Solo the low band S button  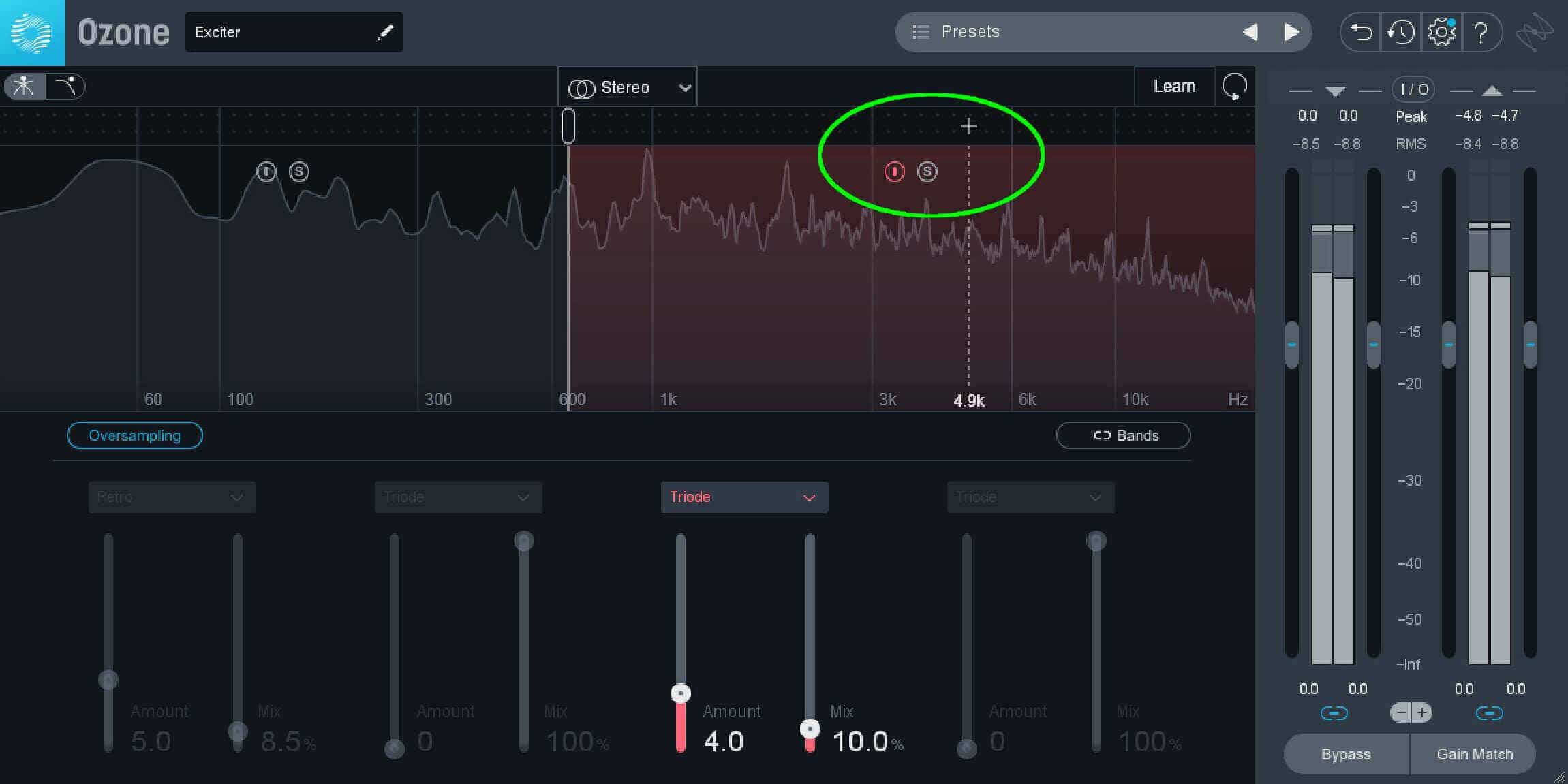coord(299,172)
